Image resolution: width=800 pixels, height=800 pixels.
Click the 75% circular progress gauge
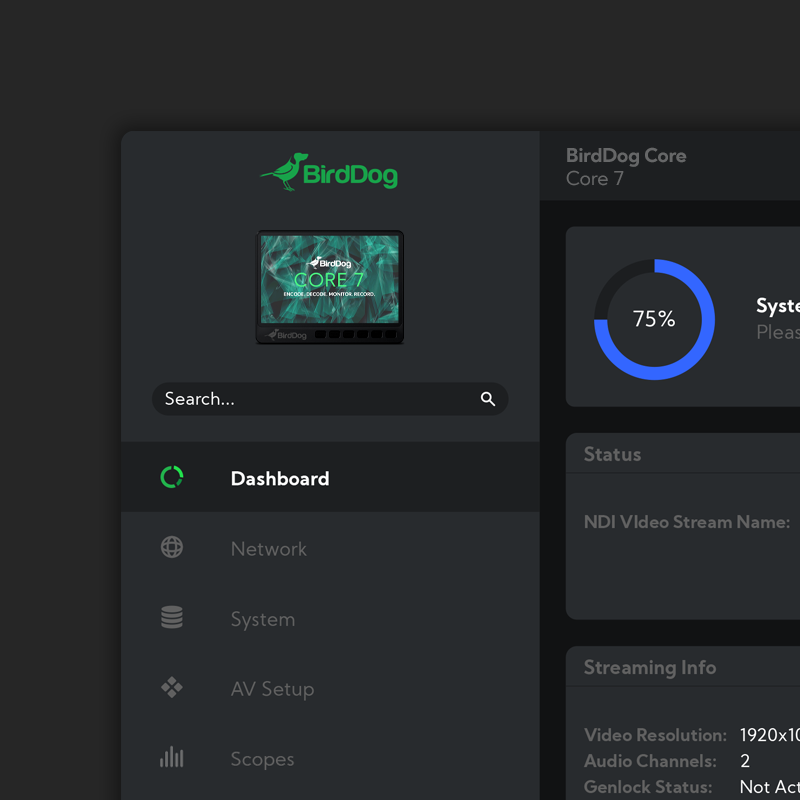click(654, 319)
